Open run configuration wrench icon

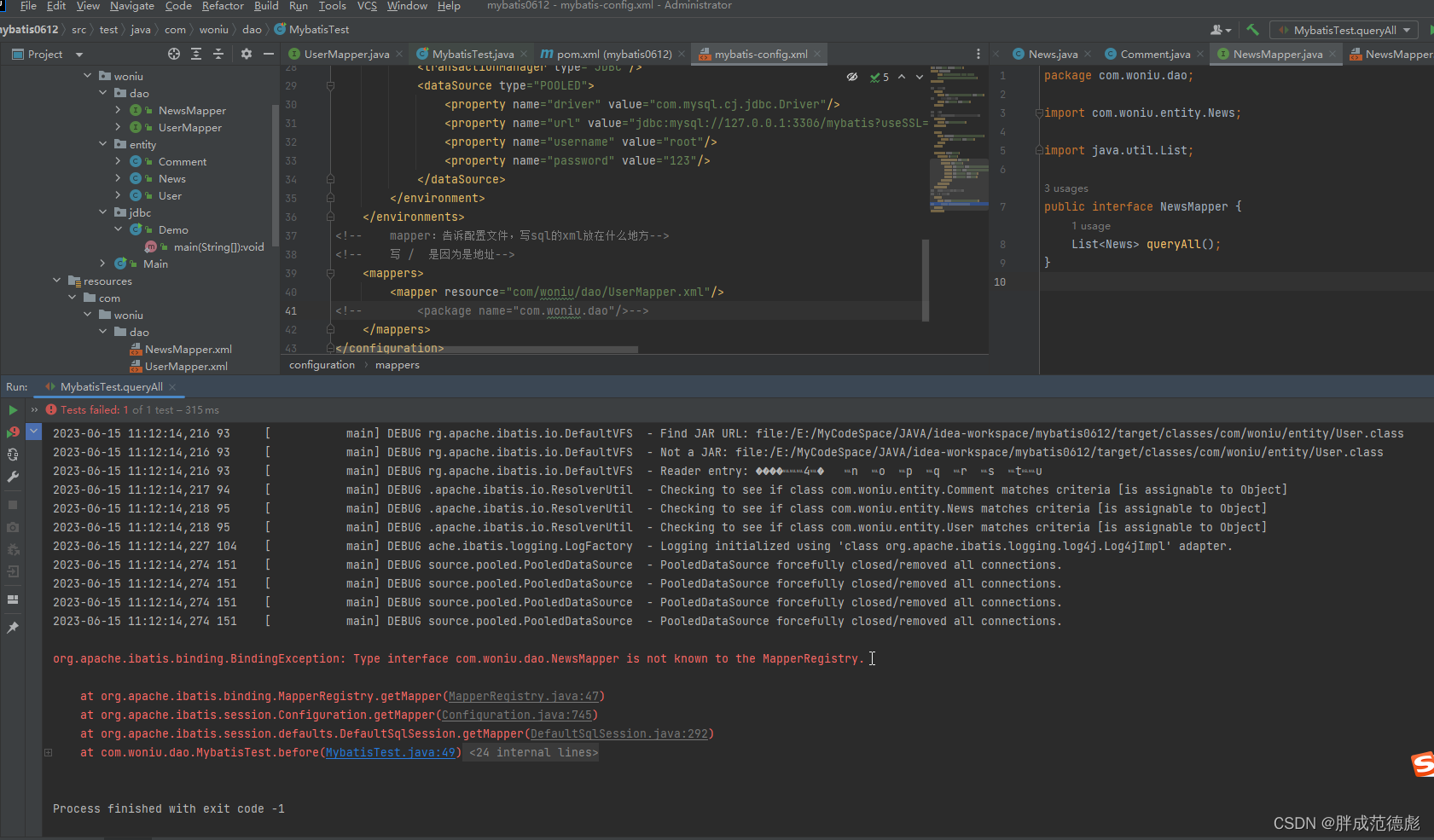pyautogui.click(x=13, y=477)
